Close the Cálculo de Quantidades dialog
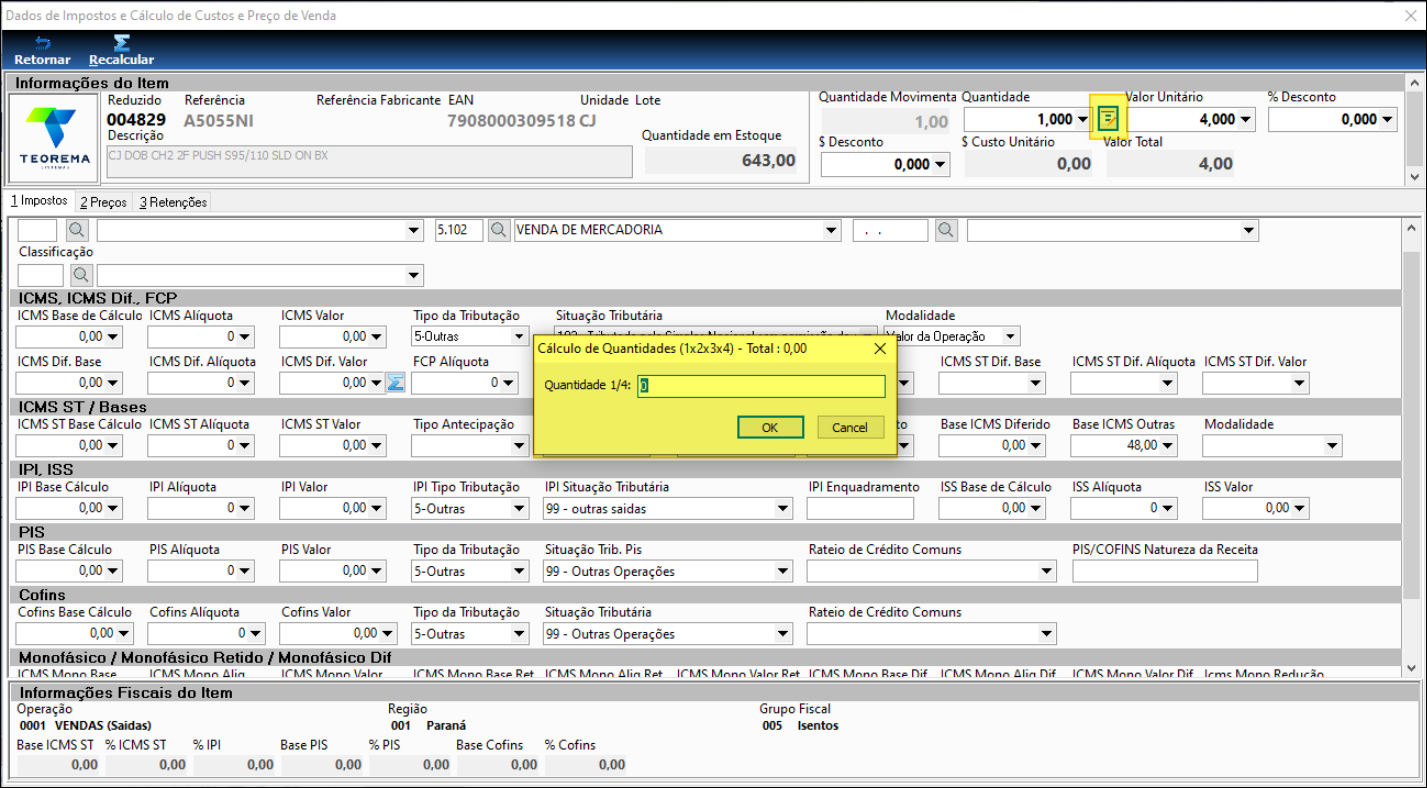The width and height of the screenshot is (1427, 788). pos(880,348)
